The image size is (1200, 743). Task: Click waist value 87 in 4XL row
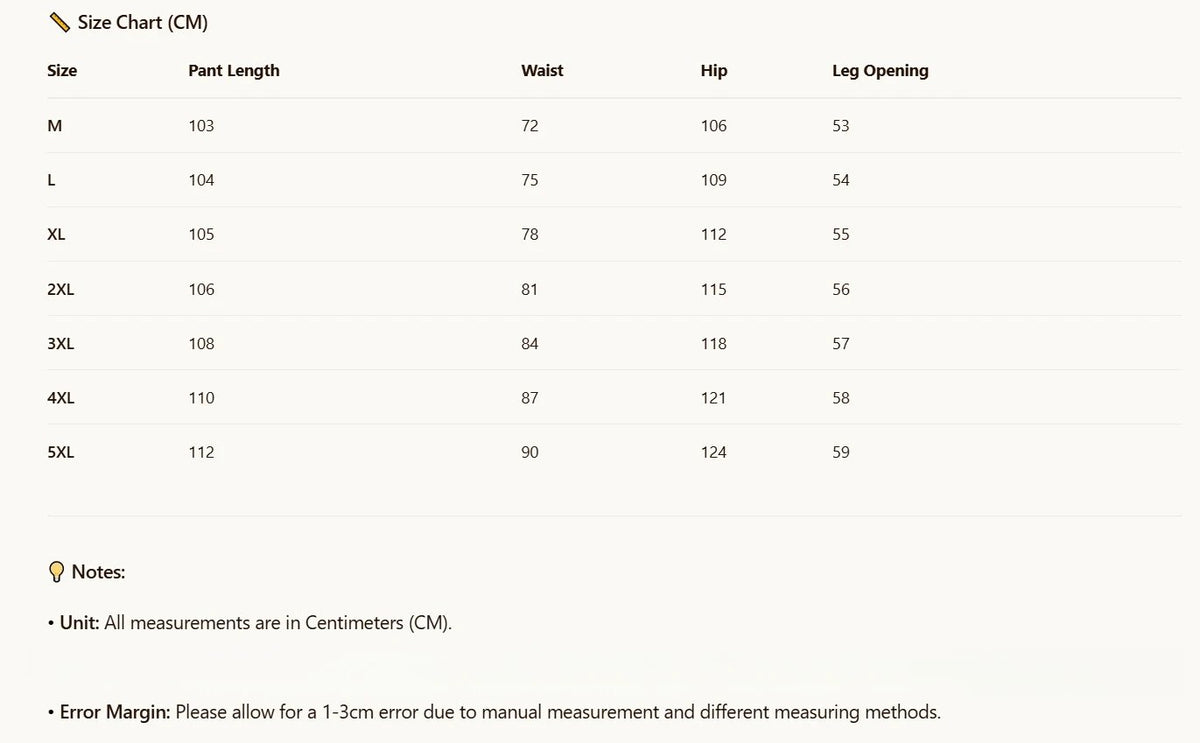[530, 398]
